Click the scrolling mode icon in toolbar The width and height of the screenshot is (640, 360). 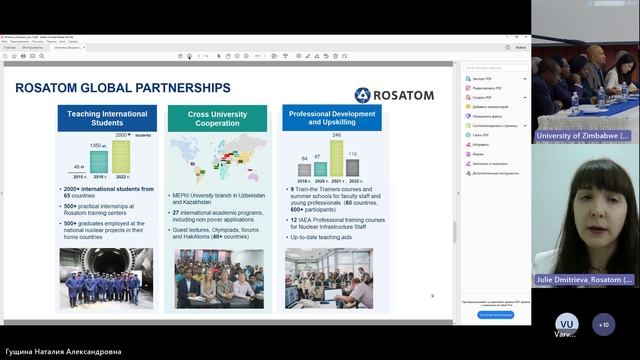tap(285, 56)
